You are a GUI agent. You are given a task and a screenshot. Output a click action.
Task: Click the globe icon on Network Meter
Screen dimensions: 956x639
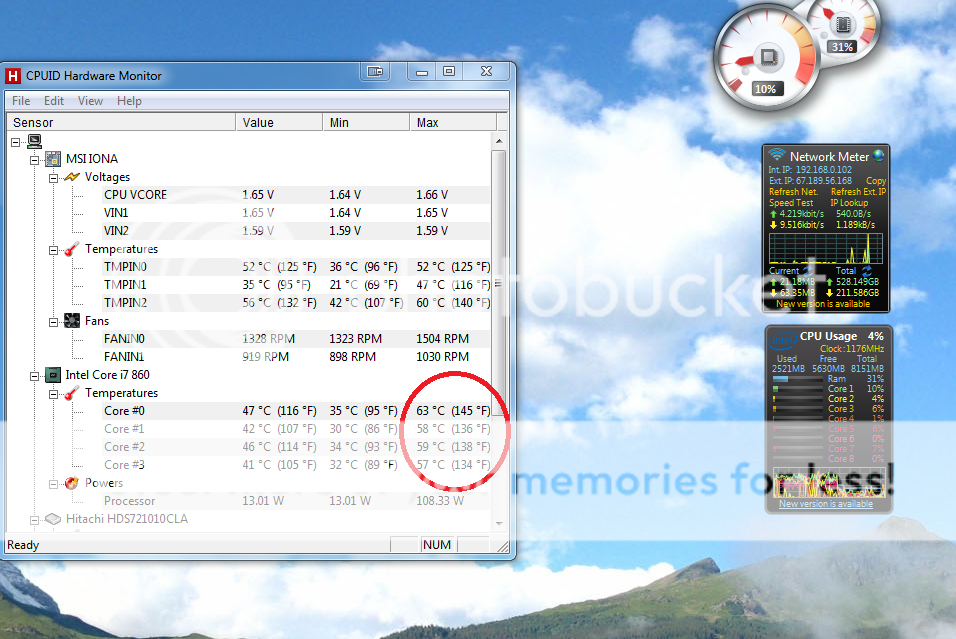coord(880,156)
